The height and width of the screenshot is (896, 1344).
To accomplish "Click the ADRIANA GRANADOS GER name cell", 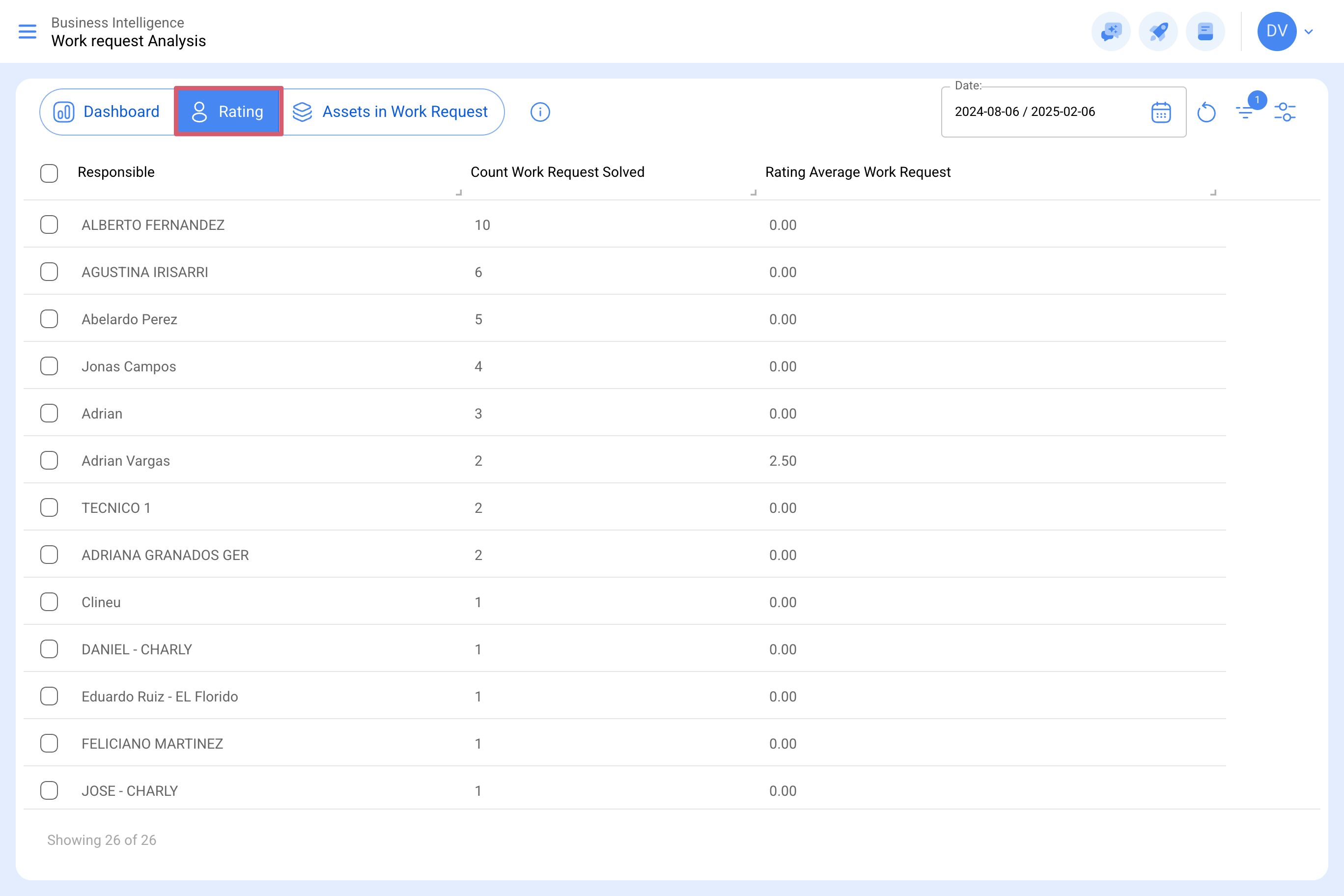I will 165,555.
